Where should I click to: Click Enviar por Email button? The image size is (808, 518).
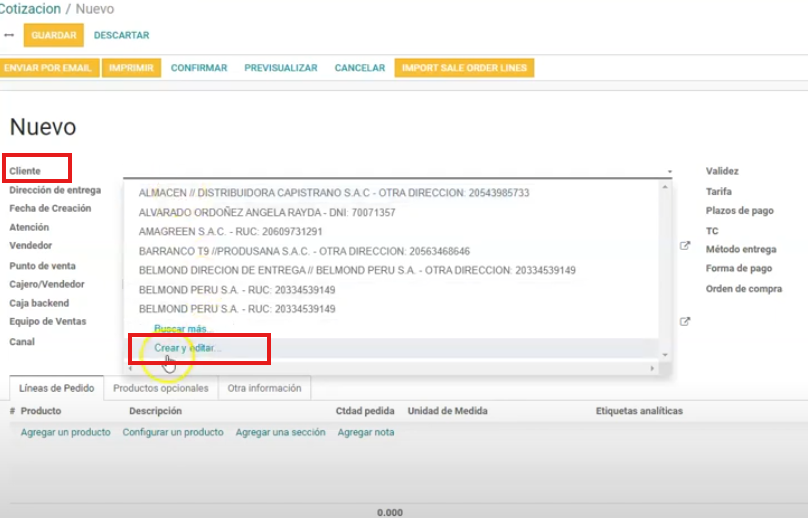[48, 68]
